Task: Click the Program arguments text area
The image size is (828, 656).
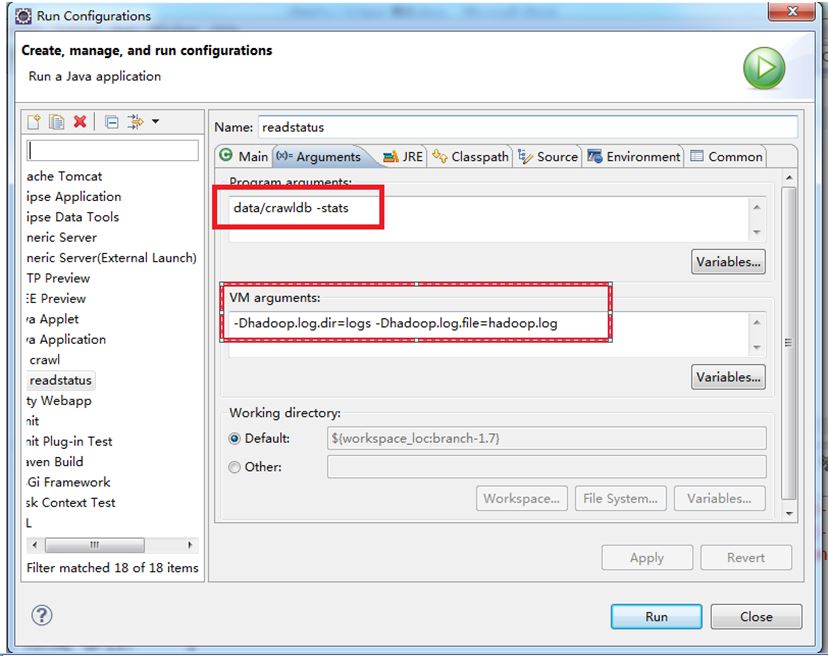Action: pyautogui.click(x=490, y=219)
